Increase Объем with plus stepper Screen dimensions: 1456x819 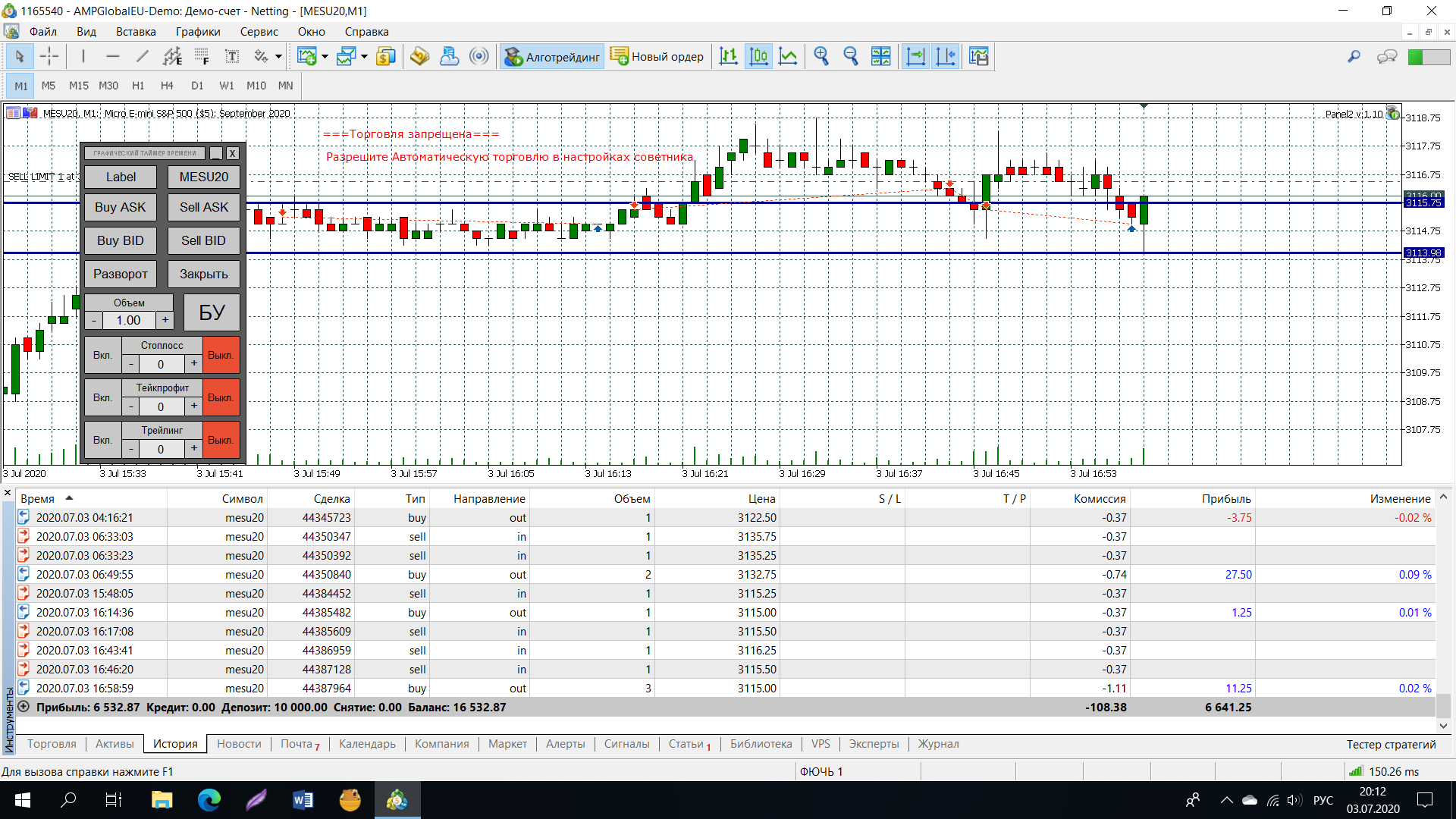(165, 320)
